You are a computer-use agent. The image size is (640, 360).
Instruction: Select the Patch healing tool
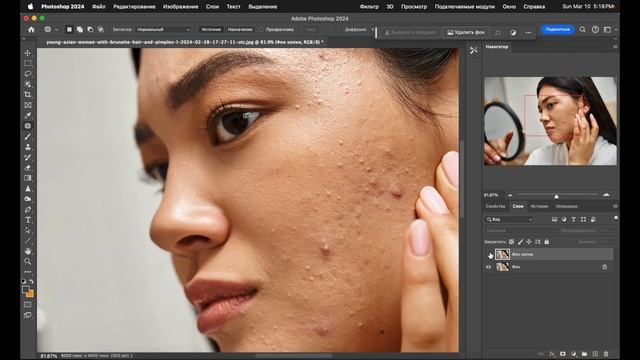(x=28, y=126)
